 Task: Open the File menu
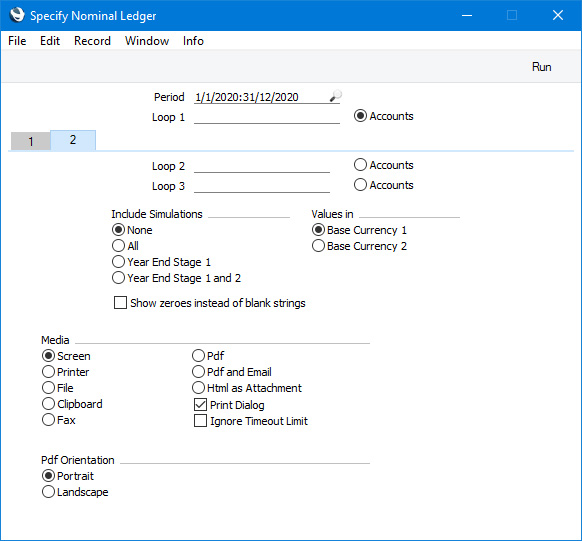point(17,41)
